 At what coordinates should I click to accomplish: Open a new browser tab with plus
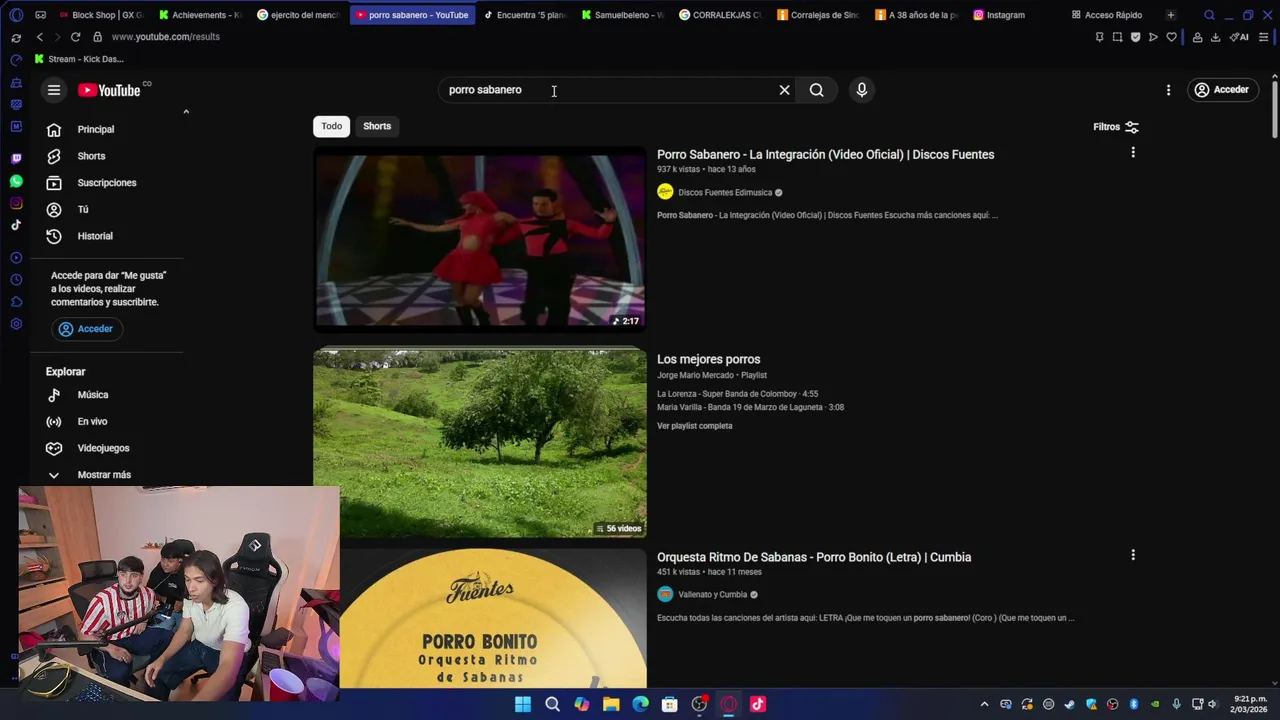(1170, 15)
